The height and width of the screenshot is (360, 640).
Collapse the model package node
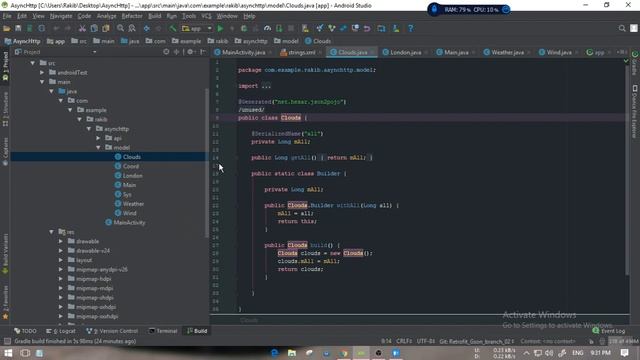98,147
